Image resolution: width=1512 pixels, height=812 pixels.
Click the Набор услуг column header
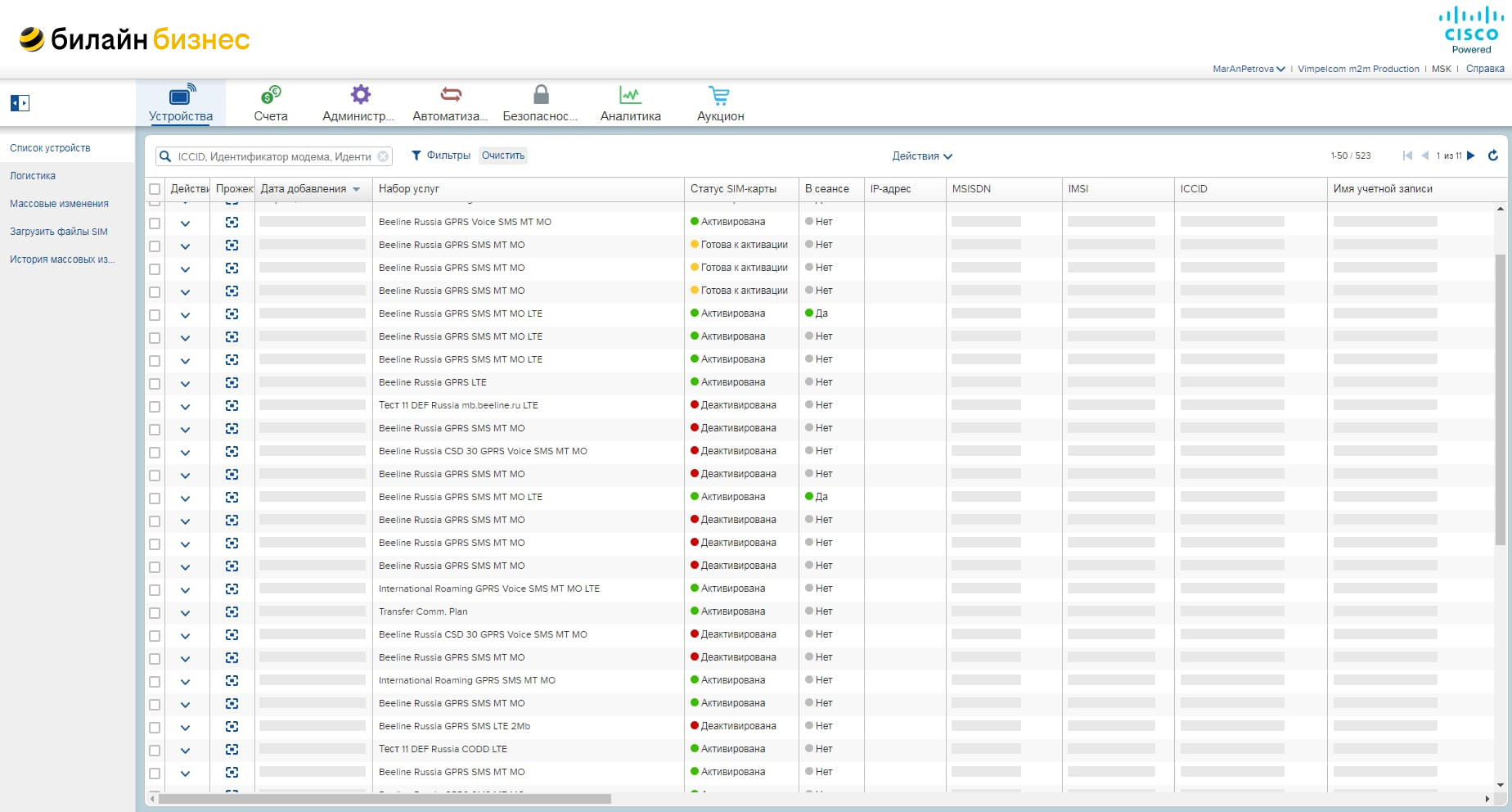click(528, 189)
